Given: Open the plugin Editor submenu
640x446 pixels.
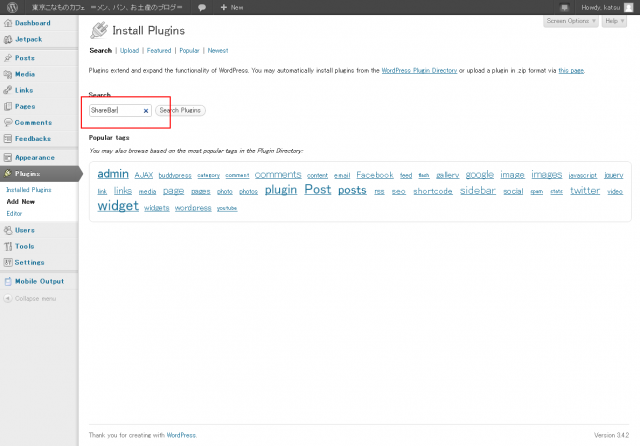Looking at the screenshot, I should pyautogui.click(x=14, y=213).
